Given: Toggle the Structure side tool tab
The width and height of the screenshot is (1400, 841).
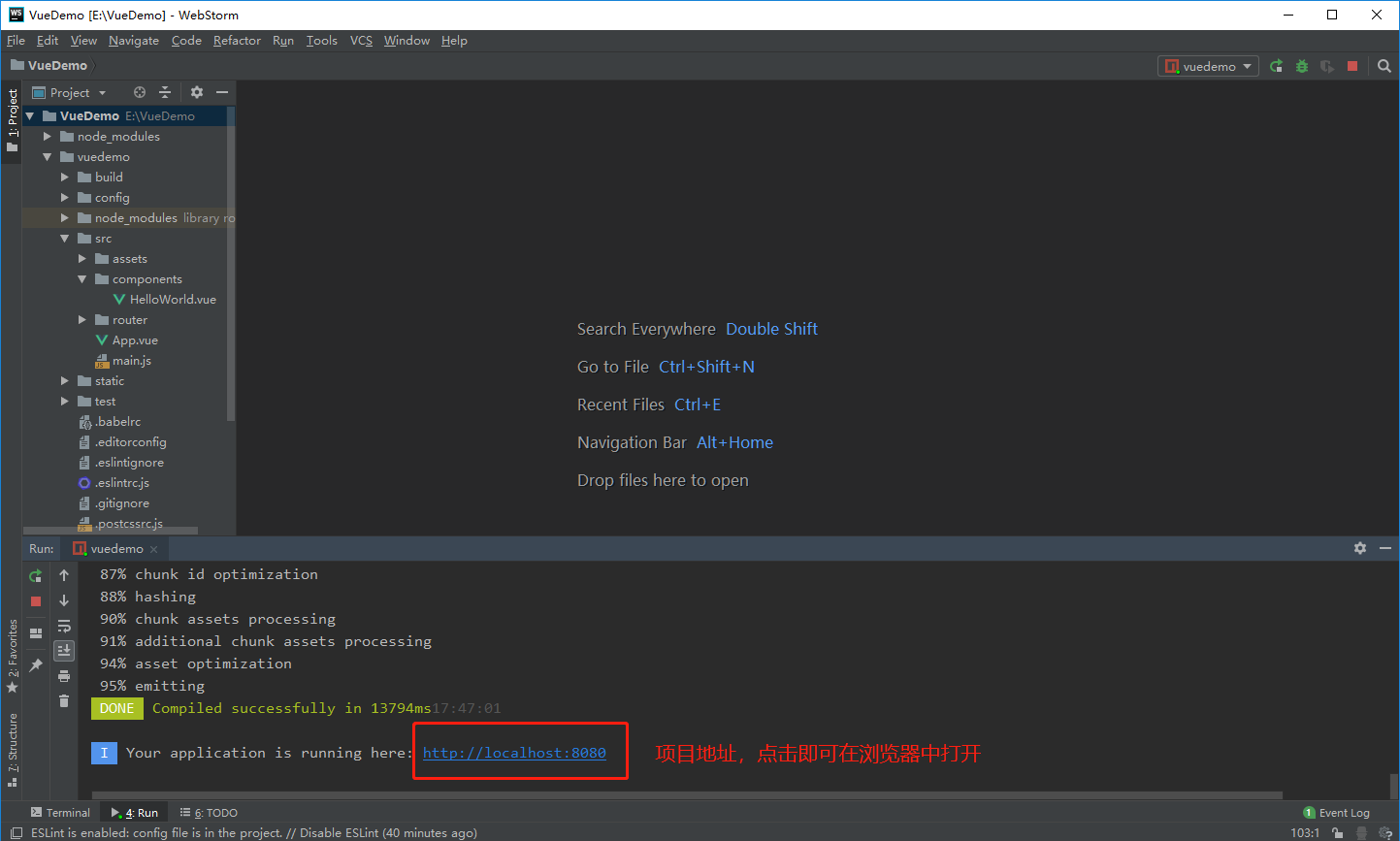Looking at the screenshot, I should [x=12, y=749].
